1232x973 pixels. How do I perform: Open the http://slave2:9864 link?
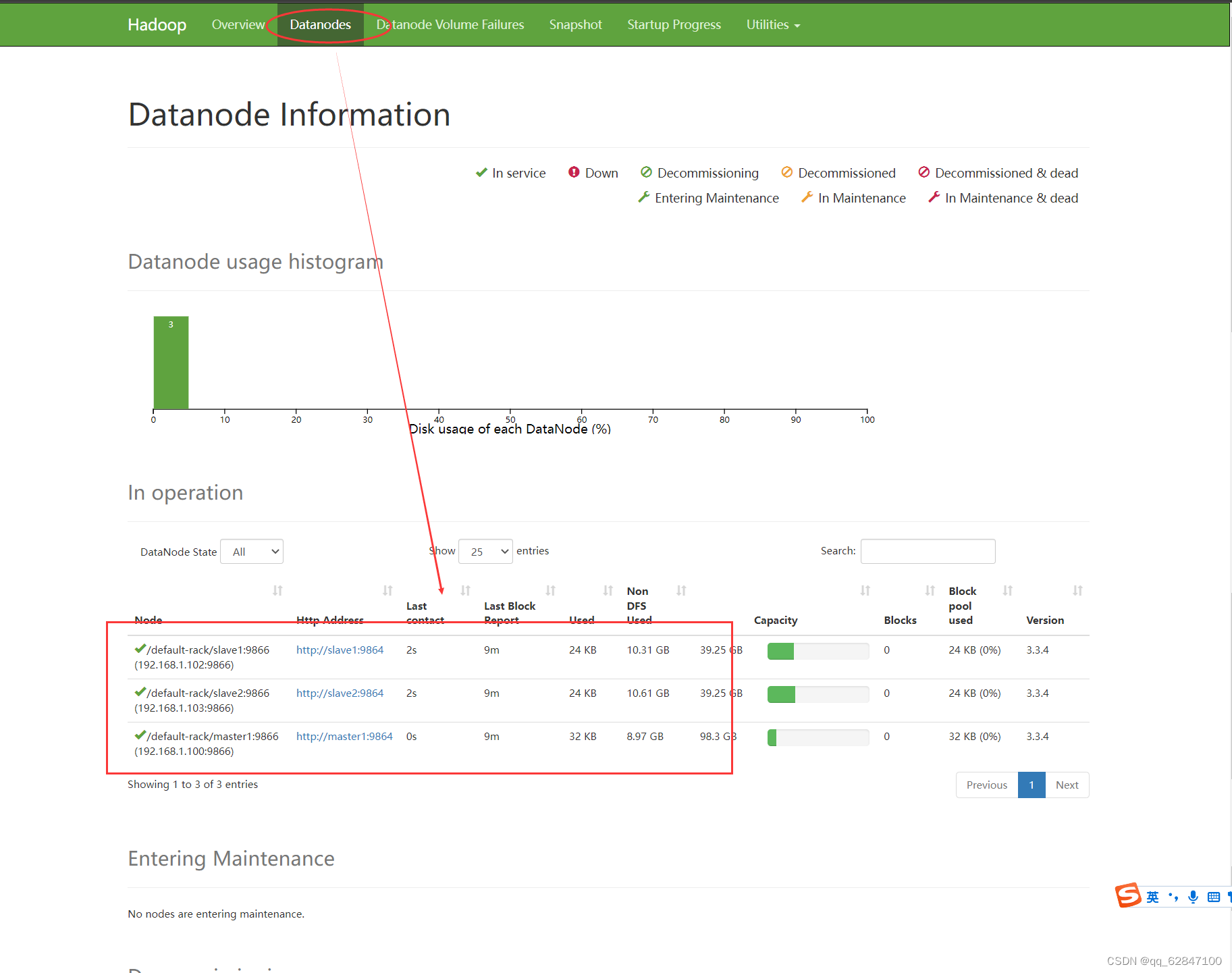pos(340,693)
